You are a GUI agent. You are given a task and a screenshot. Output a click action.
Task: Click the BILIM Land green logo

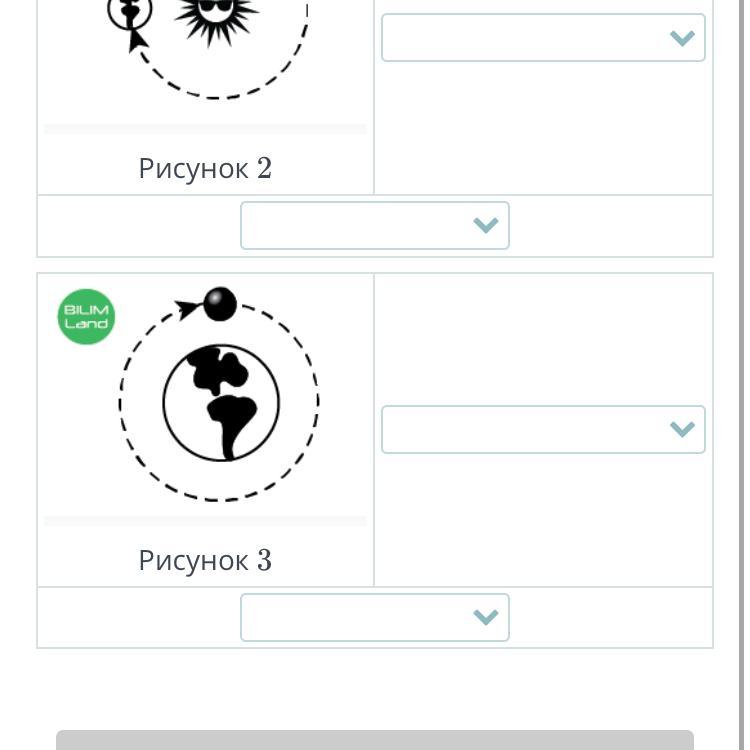[x=86, y=317]
